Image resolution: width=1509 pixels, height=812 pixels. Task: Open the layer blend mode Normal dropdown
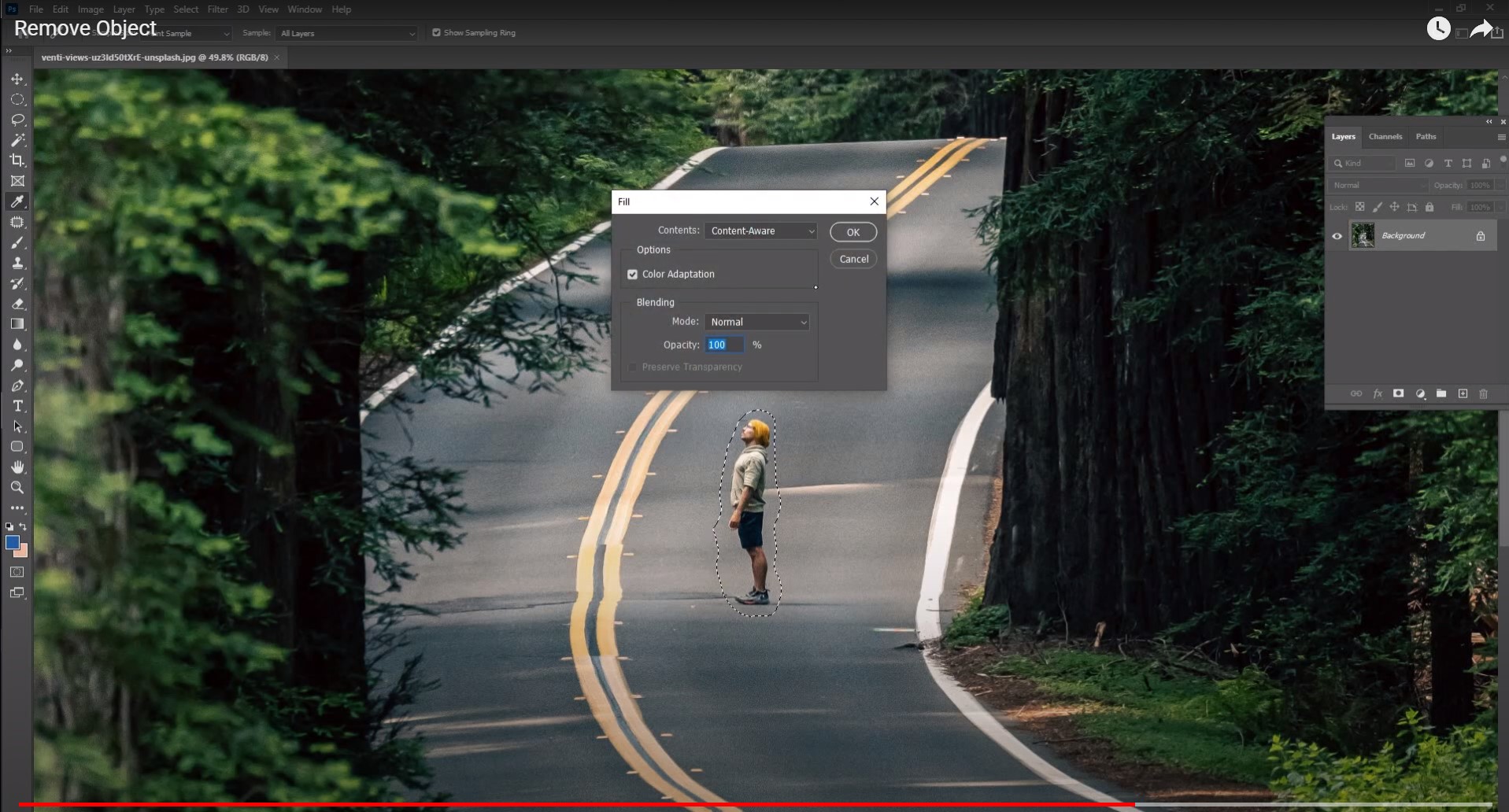click(1378, 185)
